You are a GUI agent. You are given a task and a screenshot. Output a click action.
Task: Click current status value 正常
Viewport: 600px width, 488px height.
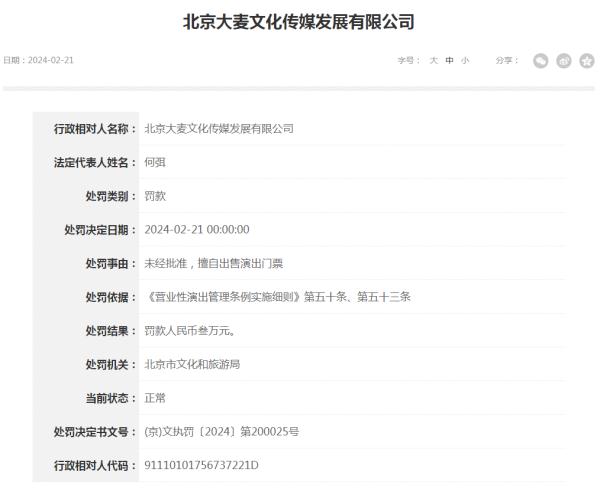pyautogui.click(x=155, y=398)
